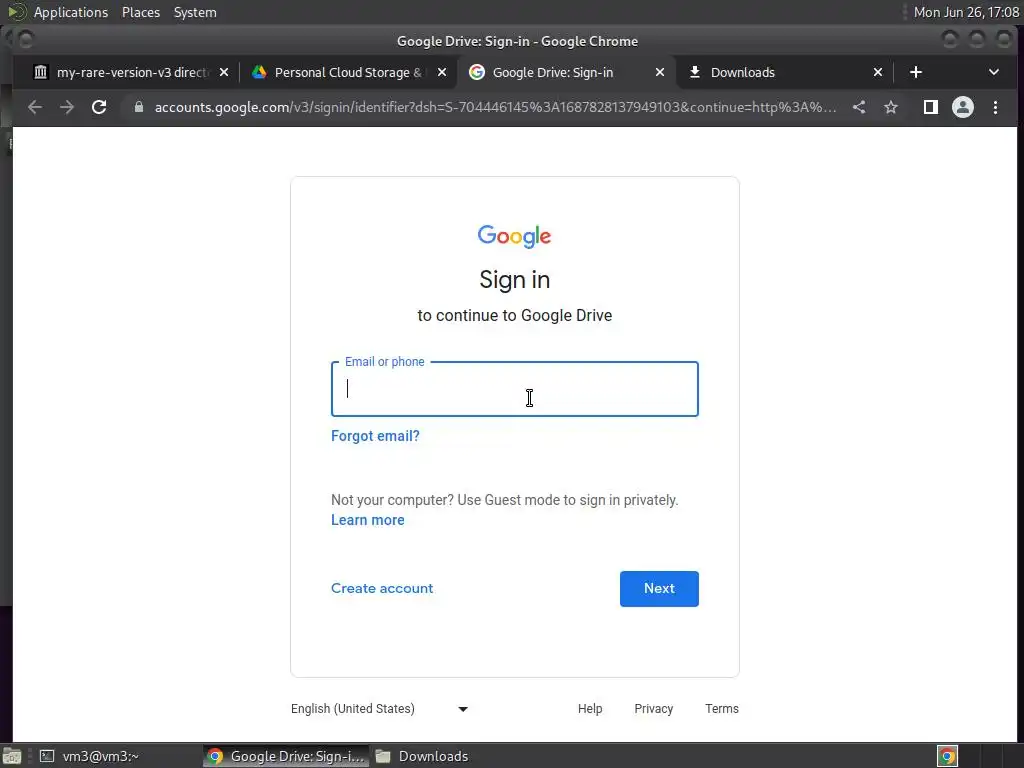
Task: Click the window menu button in the title bar
Action: [x=25, y=40]
